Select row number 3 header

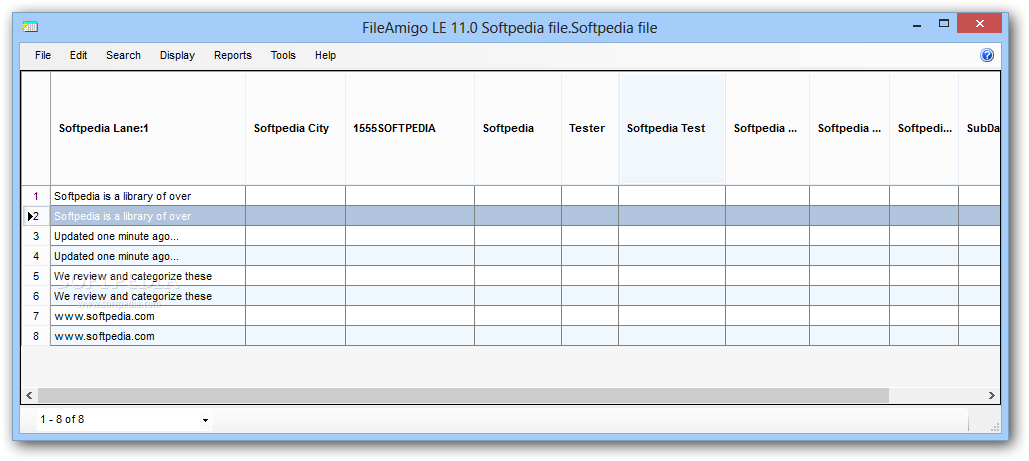coord(36,236)
